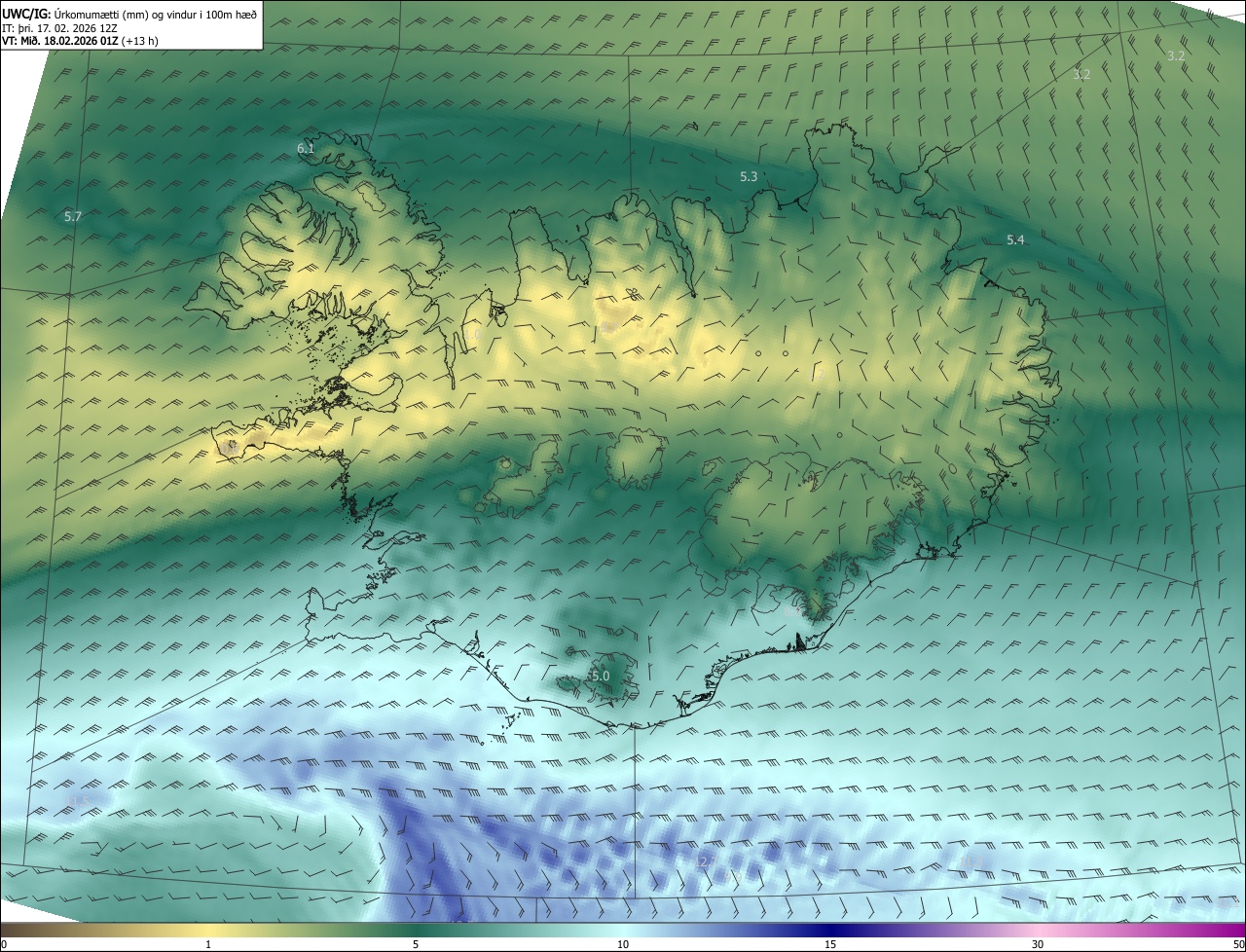Select the 1 tick label on the colorbar

tap(208, 944)
